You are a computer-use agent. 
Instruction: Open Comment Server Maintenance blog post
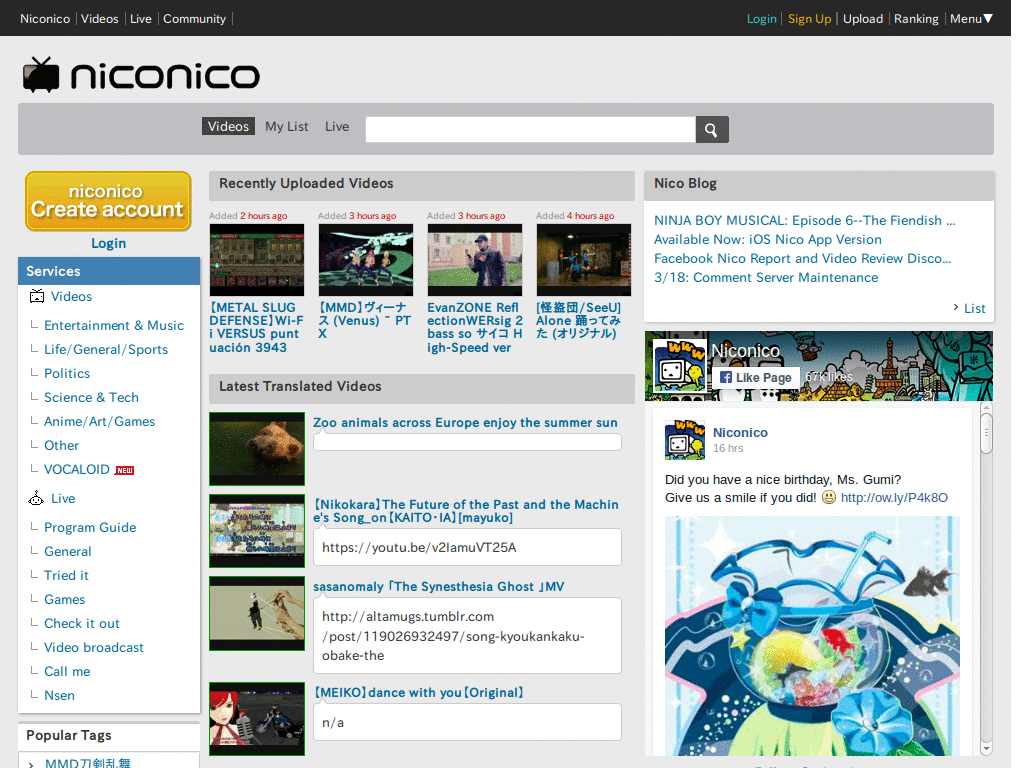[766, 277]
